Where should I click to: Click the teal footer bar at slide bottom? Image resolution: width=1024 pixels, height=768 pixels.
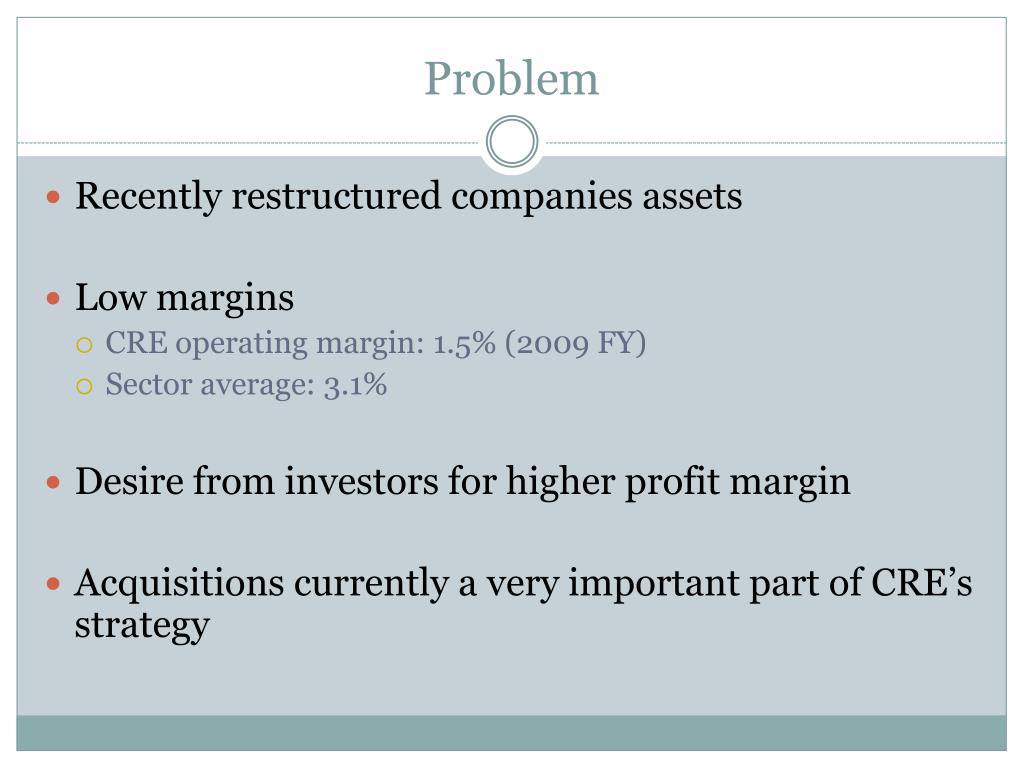point(511,732)
